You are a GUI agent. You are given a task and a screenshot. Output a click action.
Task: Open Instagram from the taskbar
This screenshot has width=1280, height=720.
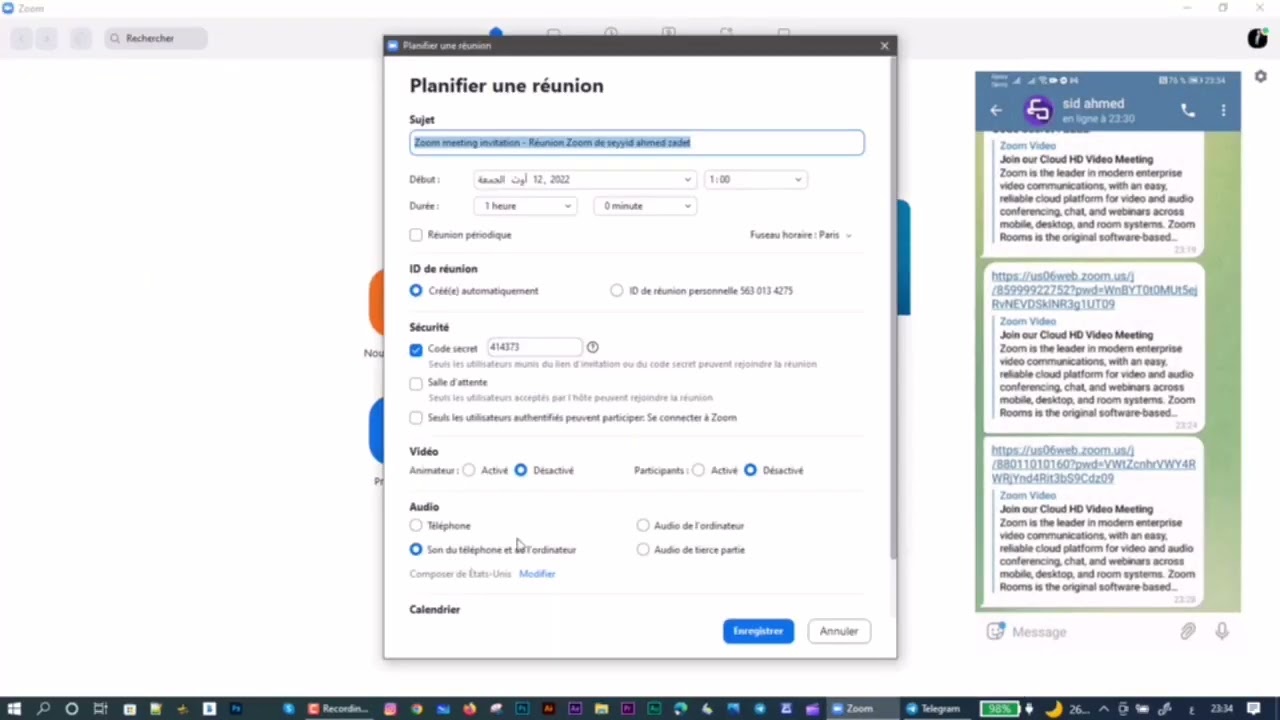pyautogui.click(x=390, y=709)
